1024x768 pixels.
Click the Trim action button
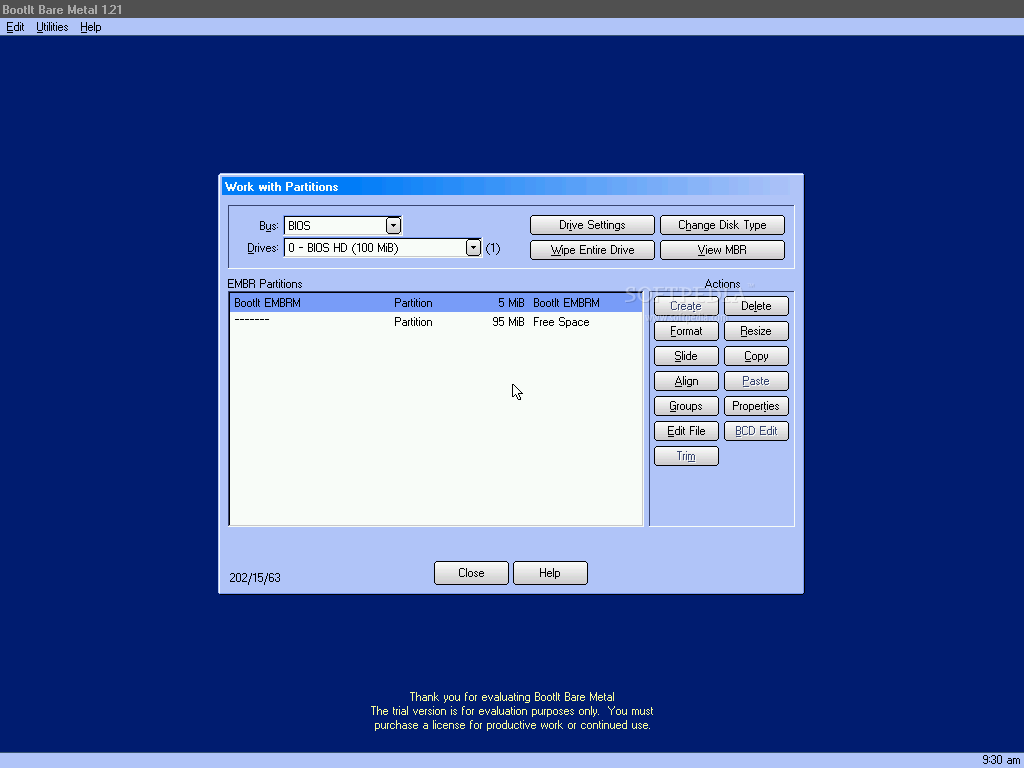(x=686, y=456)
